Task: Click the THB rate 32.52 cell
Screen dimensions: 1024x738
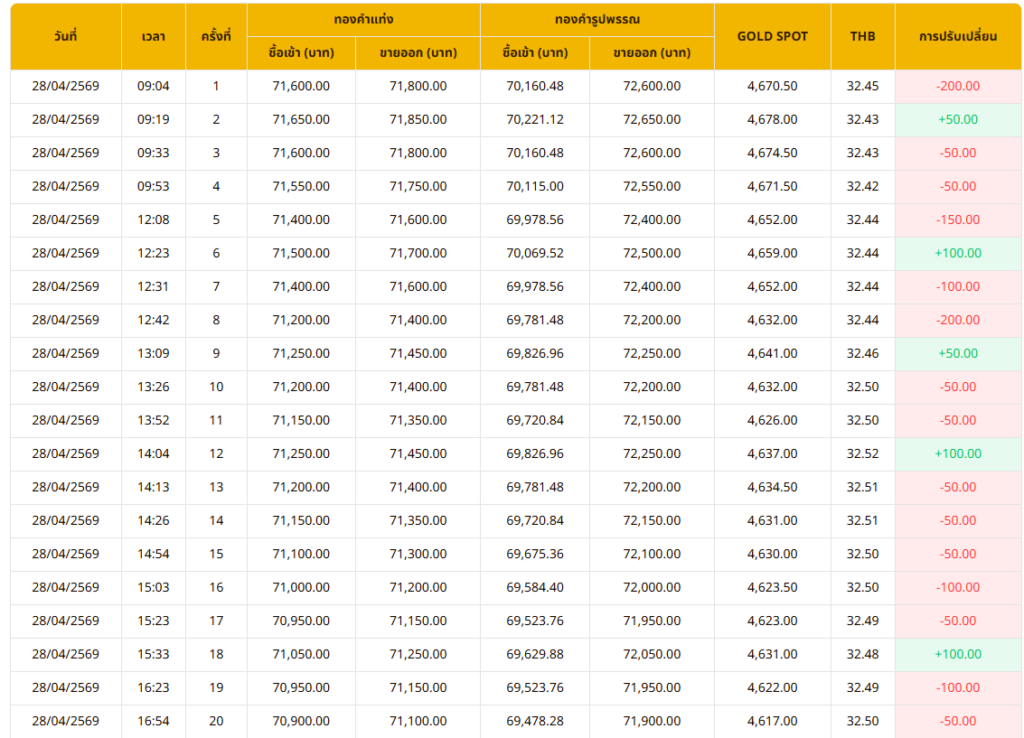Action: pyautogui.click(x=862, y=454)
